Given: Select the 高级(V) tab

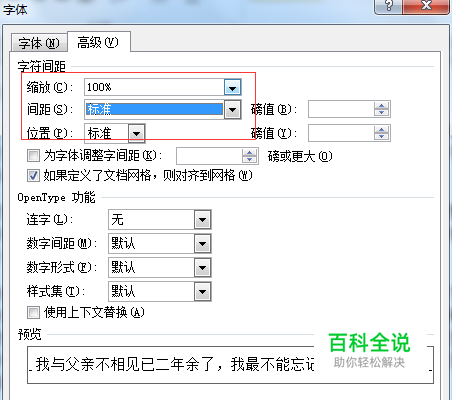Looking at the screenshot, I should point(98,42).
